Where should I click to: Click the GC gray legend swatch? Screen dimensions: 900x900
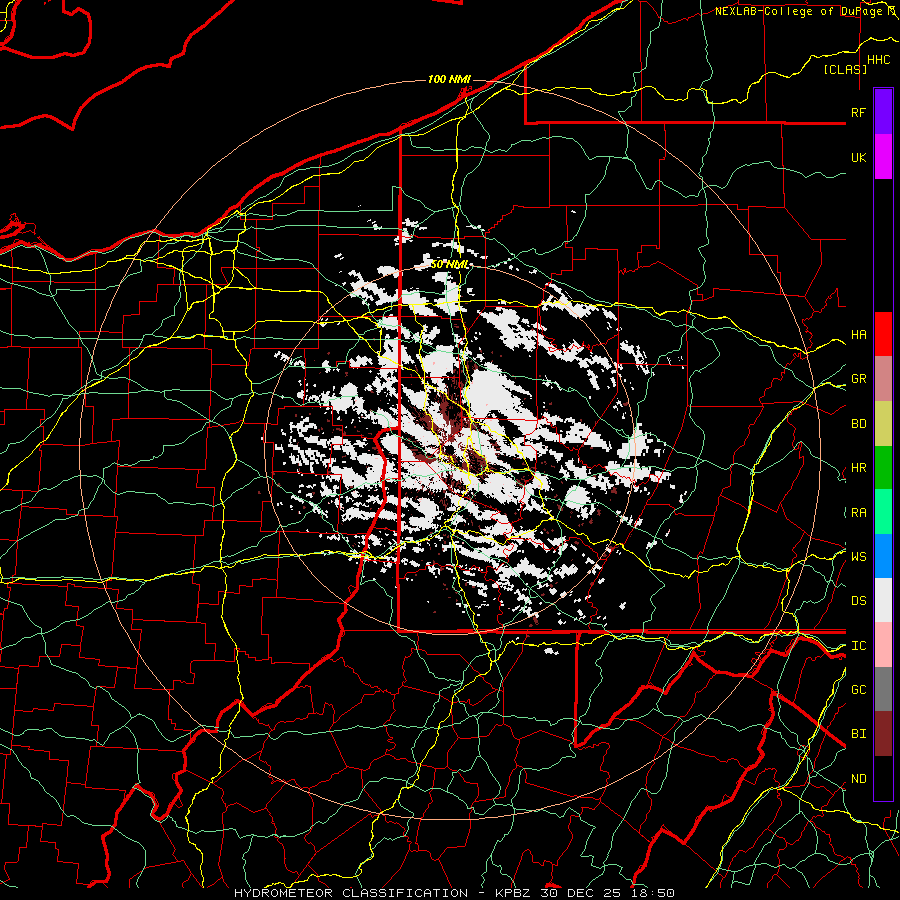[883, 689]
